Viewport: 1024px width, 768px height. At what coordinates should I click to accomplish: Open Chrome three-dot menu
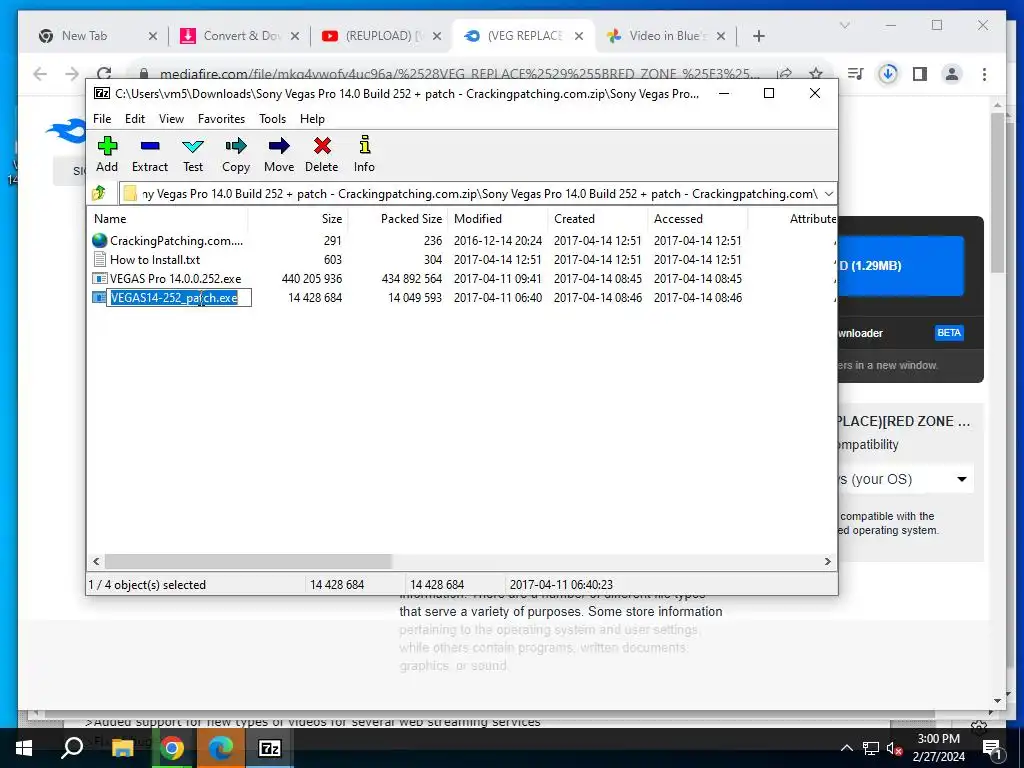point(984,74)
